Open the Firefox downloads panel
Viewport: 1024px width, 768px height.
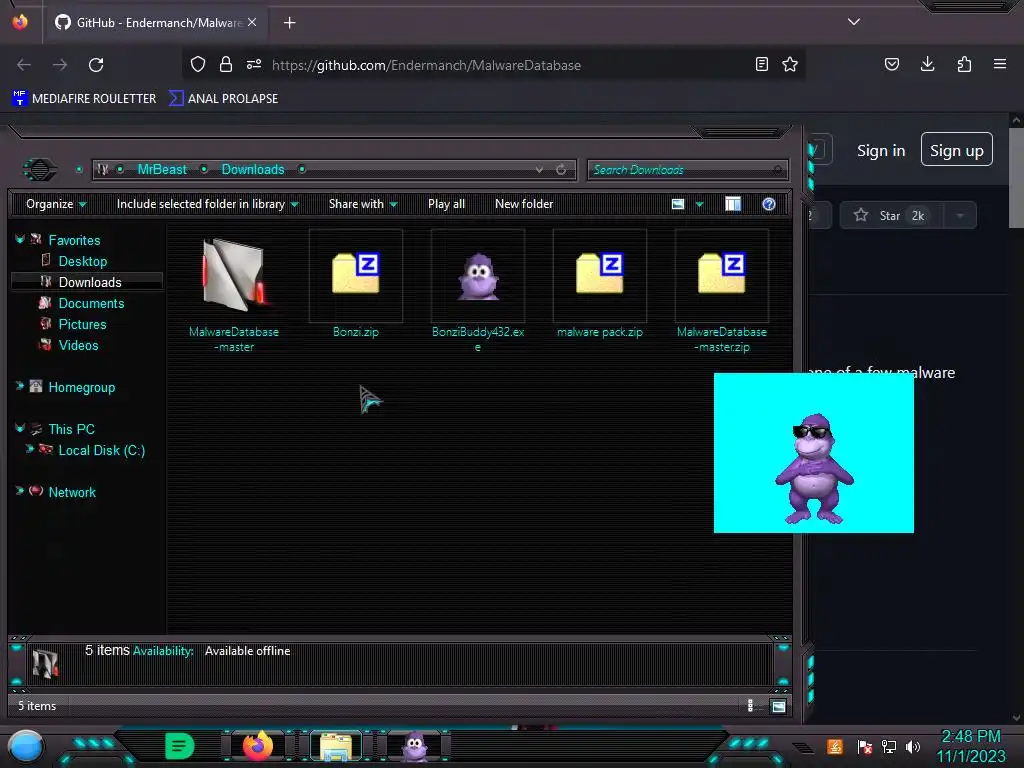click(927, 64)
